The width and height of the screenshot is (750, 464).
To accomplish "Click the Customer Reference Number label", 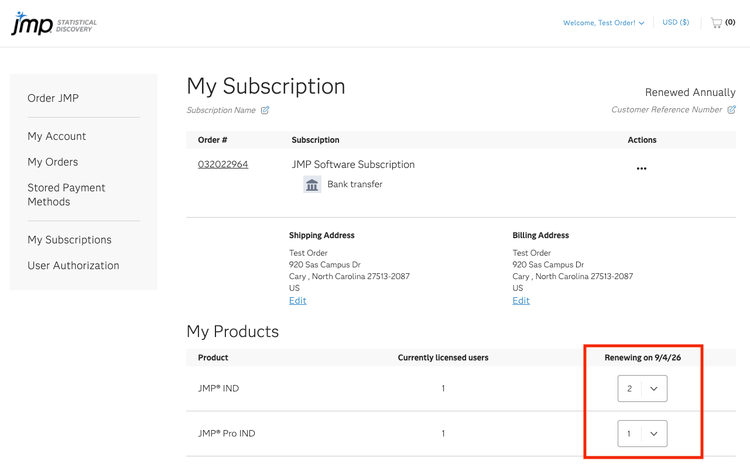I will click(x=667, y=110).
